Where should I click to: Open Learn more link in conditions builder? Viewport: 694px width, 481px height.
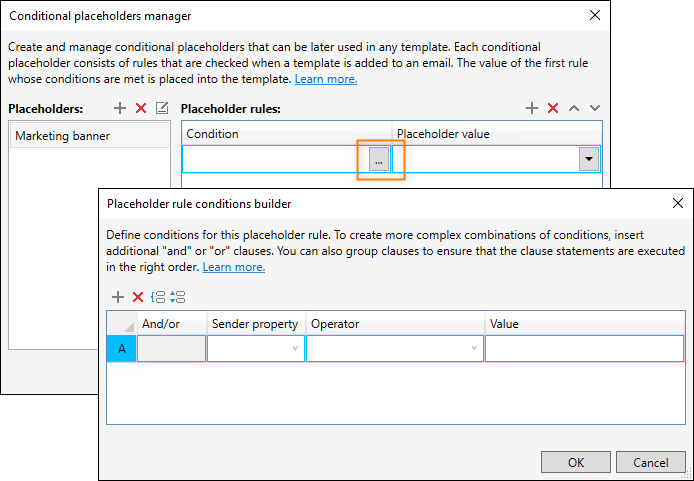point(234,267)
